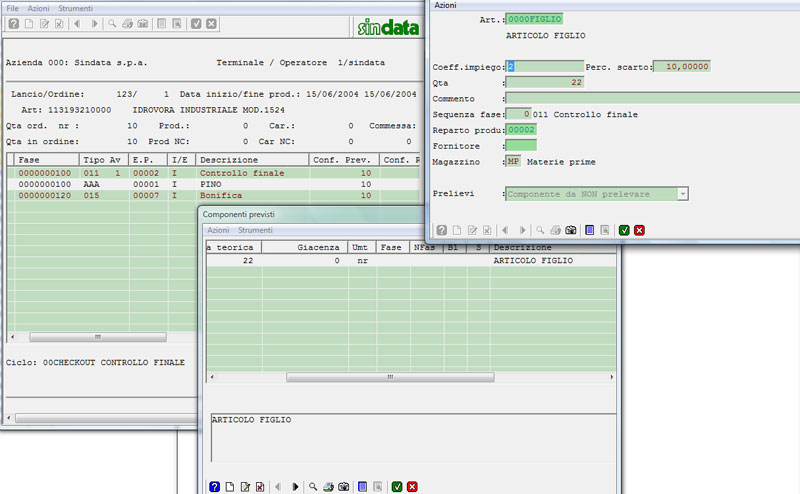Click help icon in article detail toolbar

(x=442, y=230)
